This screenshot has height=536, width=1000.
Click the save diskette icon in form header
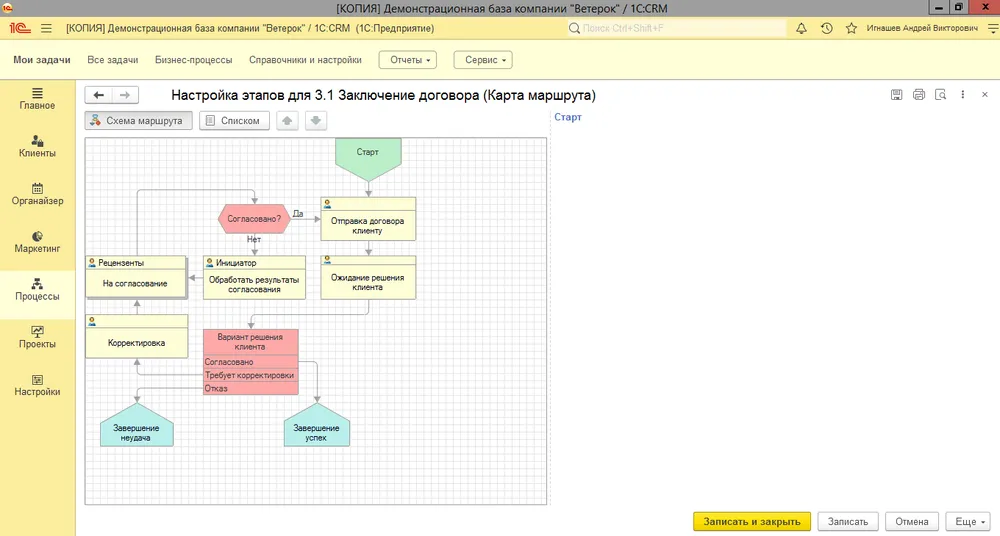(x=897, y=95)
